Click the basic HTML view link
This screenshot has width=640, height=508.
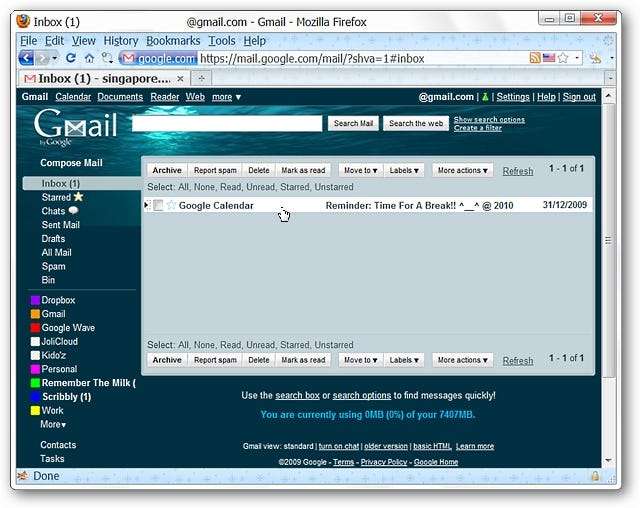tap(432, 446)
